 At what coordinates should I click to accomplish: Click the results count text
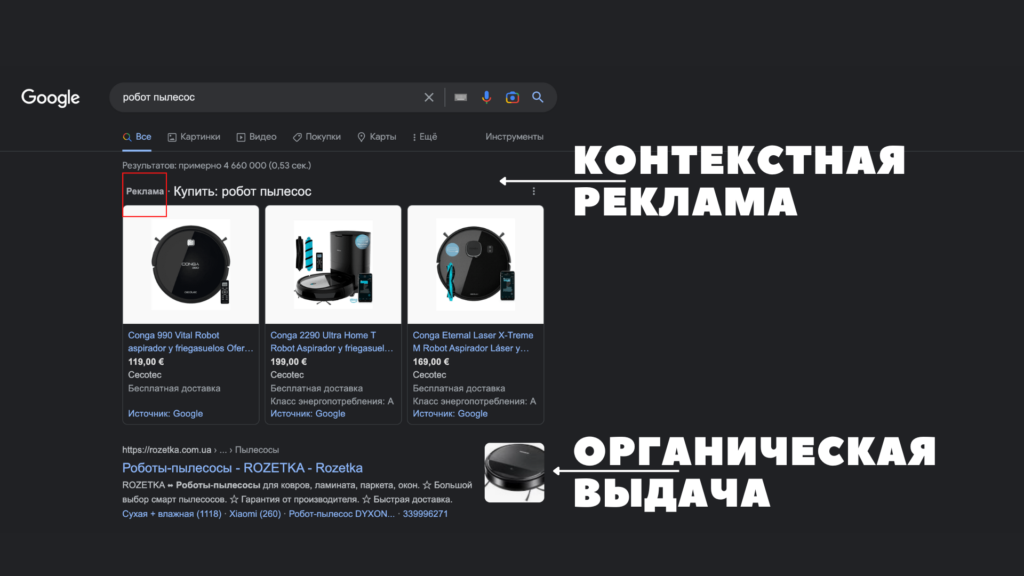coord(217,165)
